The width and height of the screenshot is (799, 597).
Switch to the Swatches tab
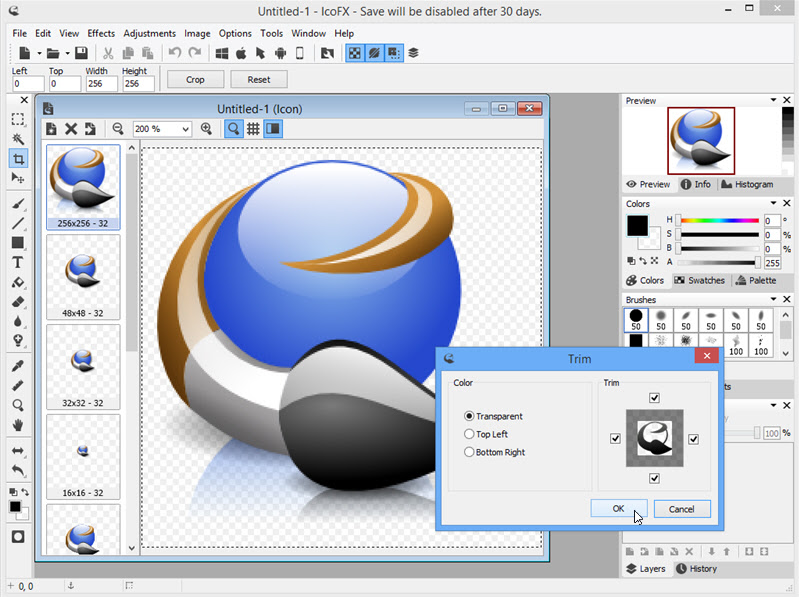(x=700, y=280)
